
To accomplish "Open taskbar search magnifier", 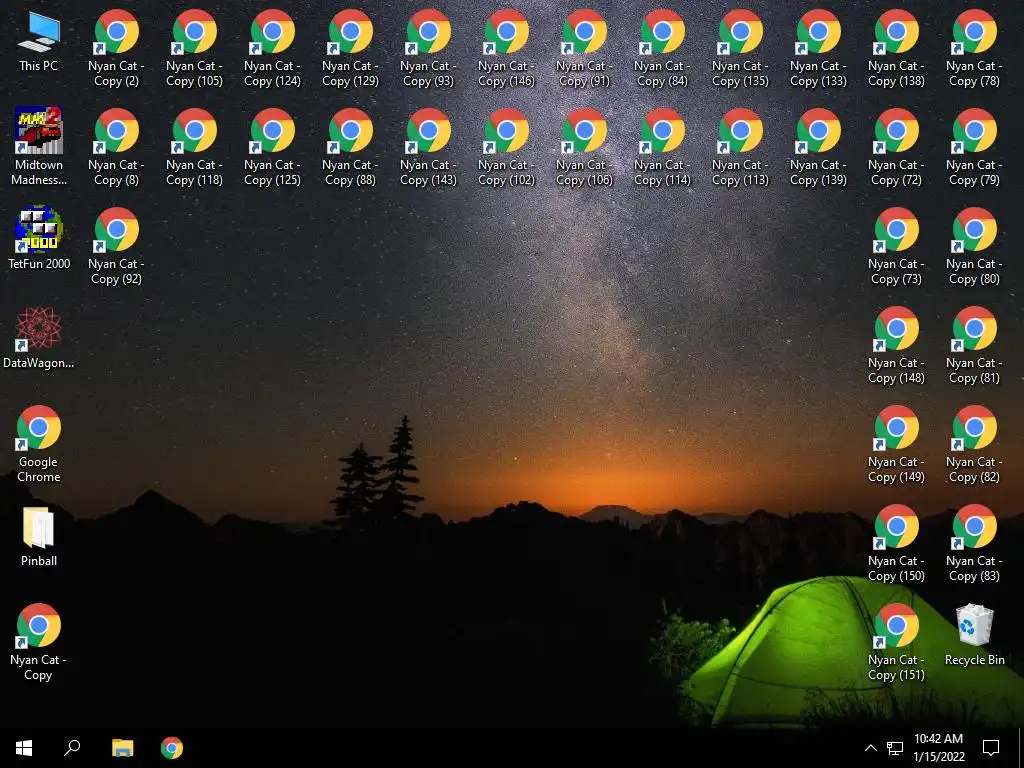I will coord(72,748).
